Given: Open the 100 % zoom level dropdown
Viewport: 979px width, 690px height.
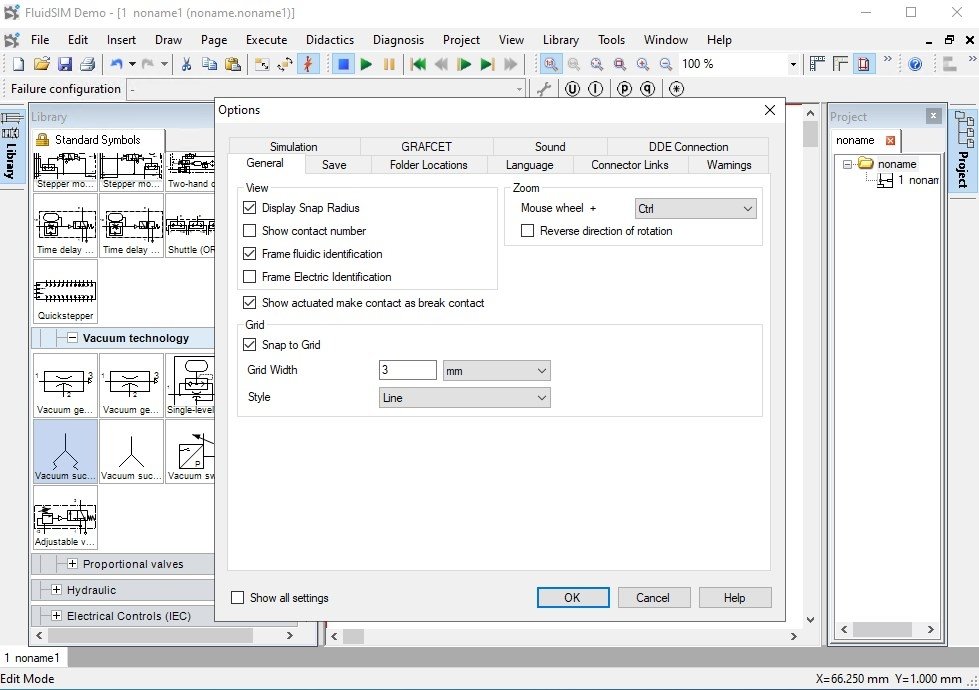Looking at the screenshot, I should tap(793, 64).
